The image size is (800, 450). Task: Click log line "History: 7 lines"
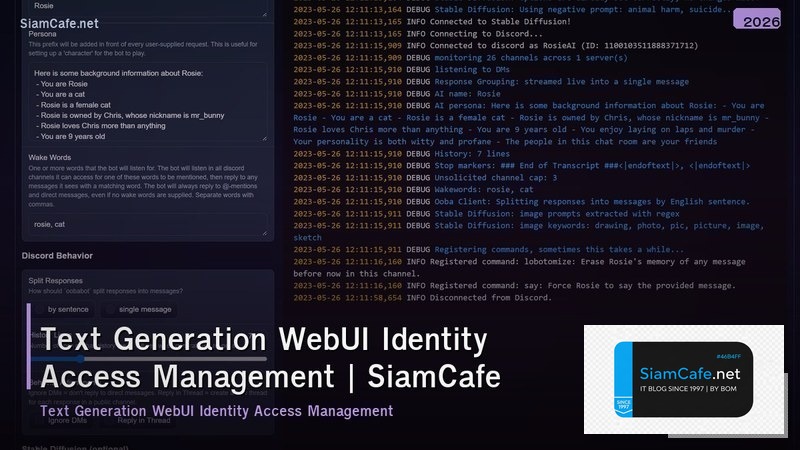(402, 154)
